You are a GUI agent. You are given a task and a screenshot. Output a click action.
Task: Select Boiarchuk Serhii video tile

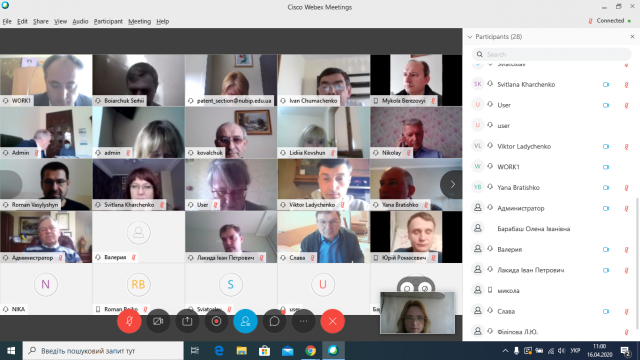[138, 80]
